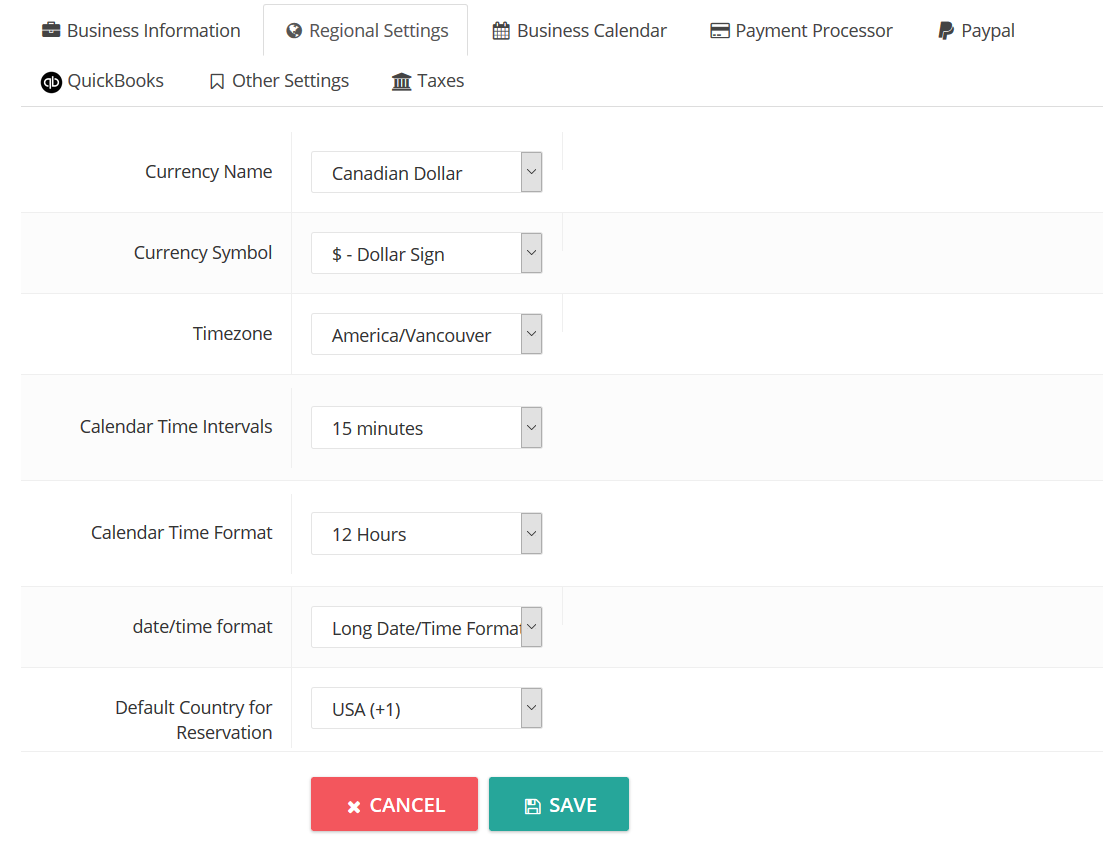Click the PayPal logo icon

point(946,31)
